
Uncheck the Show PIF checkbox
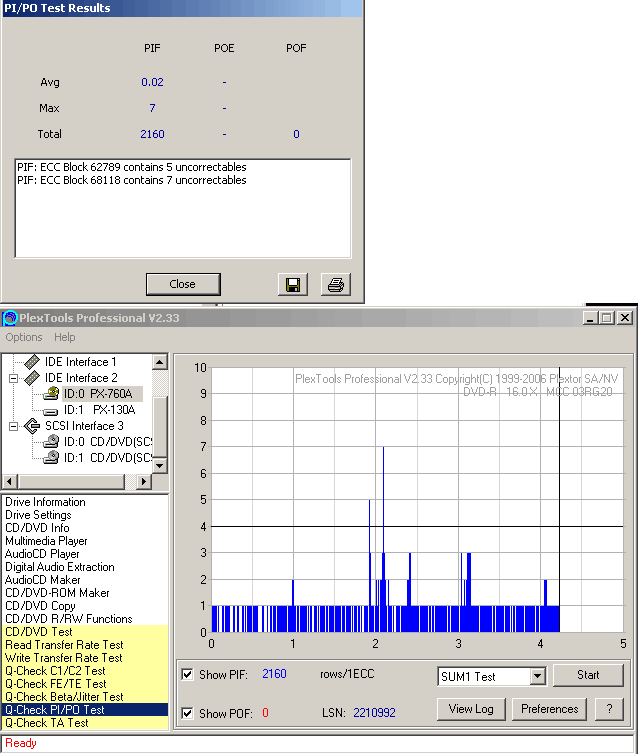(x=187, y=675)
